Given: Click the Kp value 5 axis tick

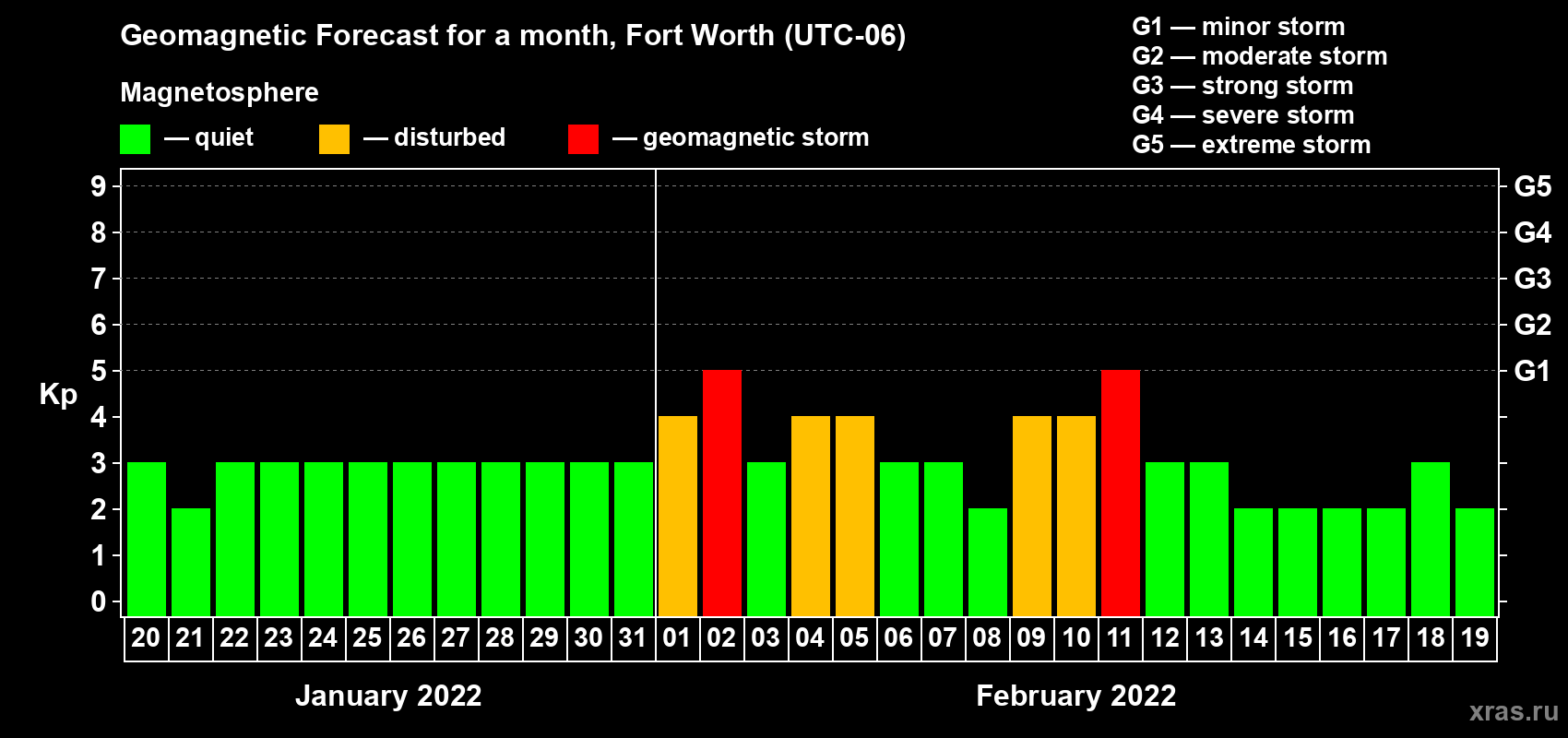Looking at the screenshot, I should point(99,371).
